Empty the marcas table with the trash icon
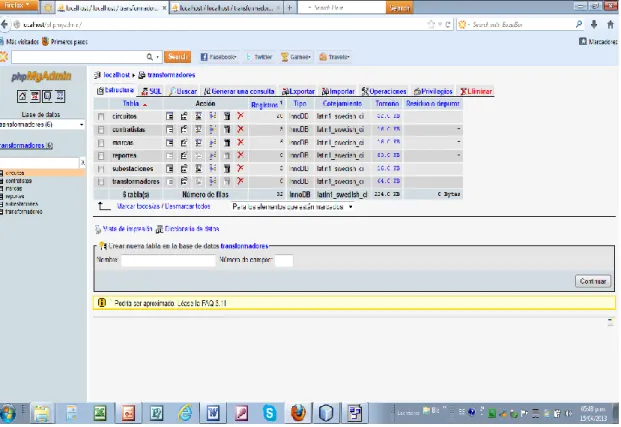The height and width of the screenshot is (427, 621). (x=227, y=143)
